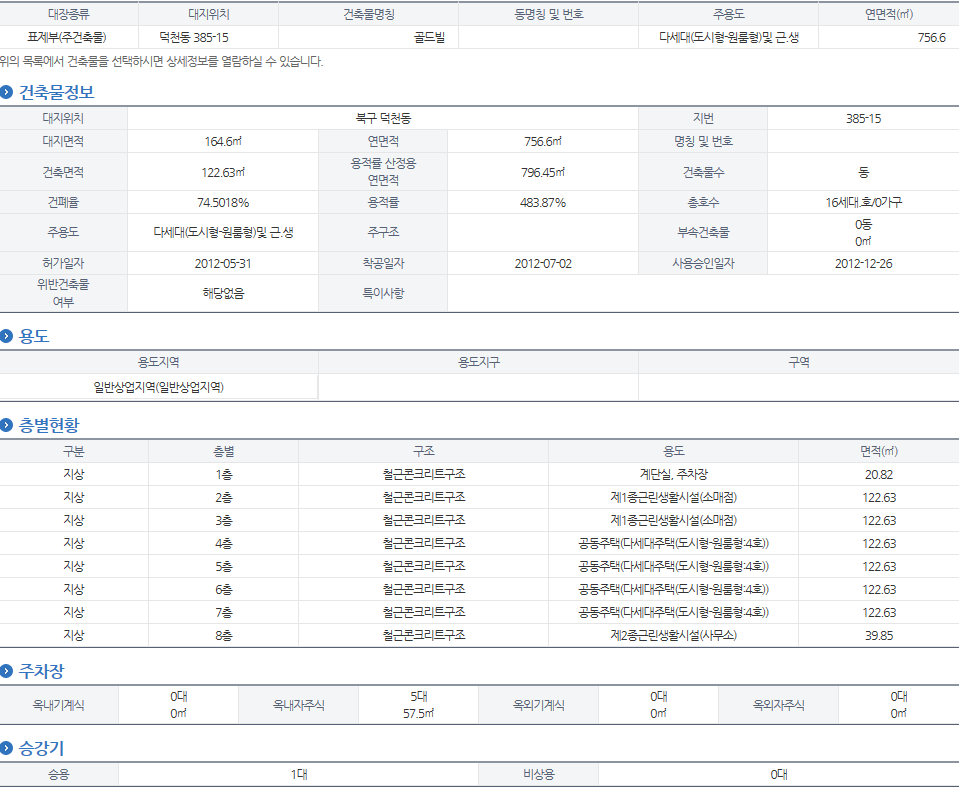Click the 20.82 area value for 1층
This screenshot has width=961, height=788.
[879, 474]
